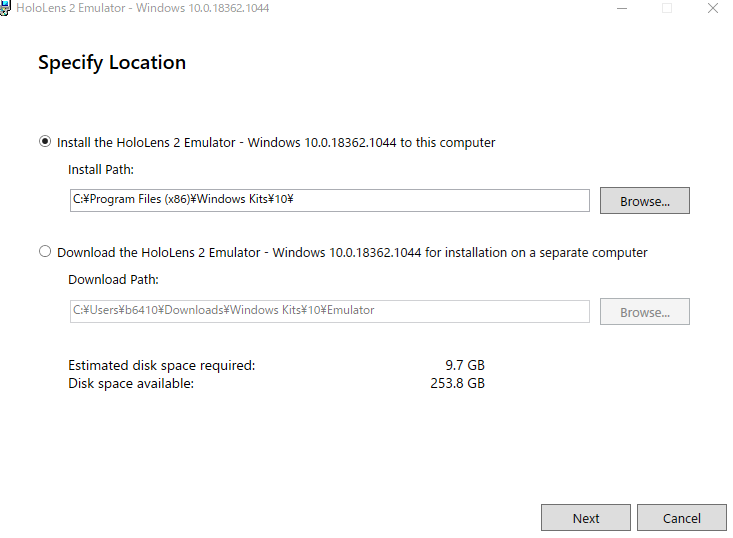
Task: Proceed with the Next button
Action: click(586, 517)
